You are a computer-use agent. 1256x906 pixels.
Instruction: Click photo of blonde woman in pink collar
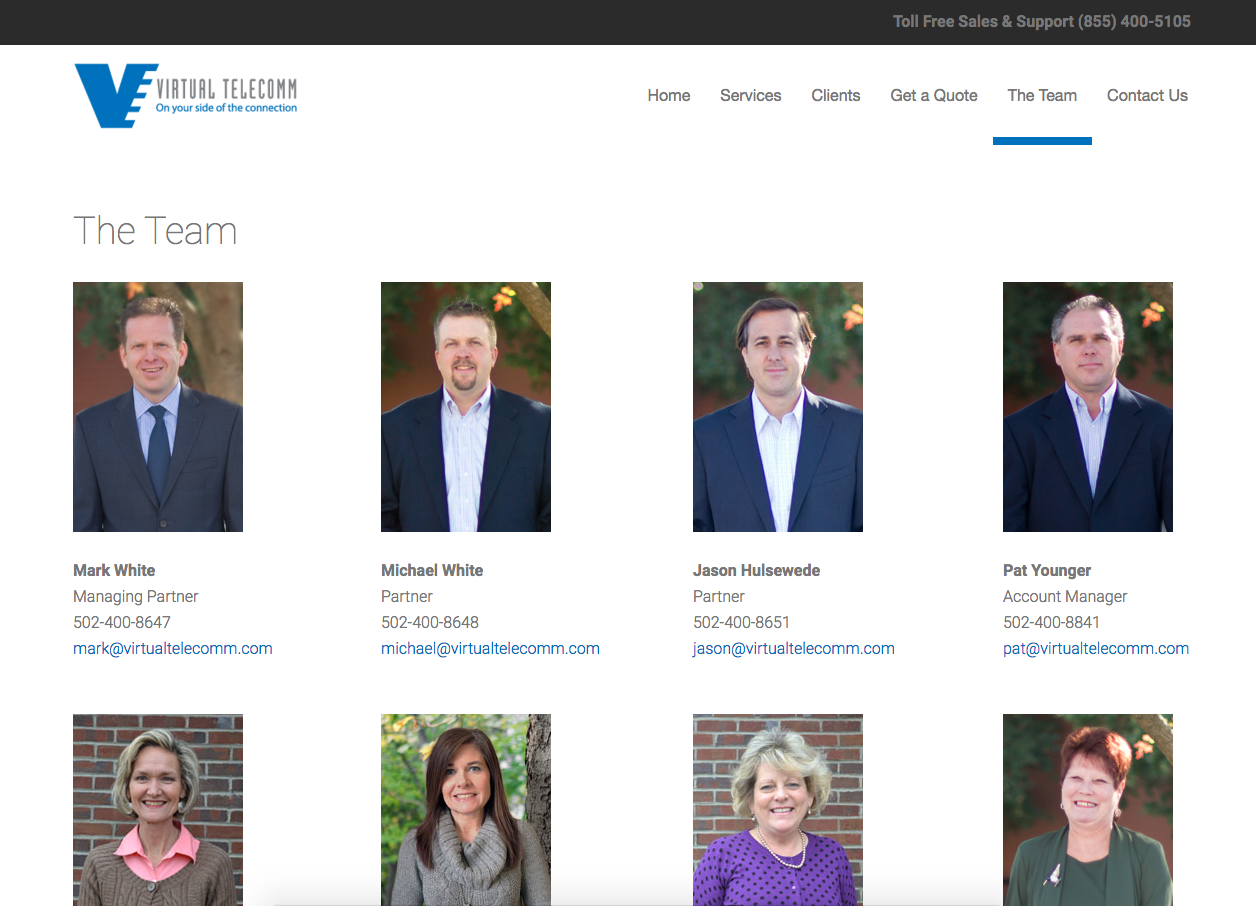tap(158, 810)
